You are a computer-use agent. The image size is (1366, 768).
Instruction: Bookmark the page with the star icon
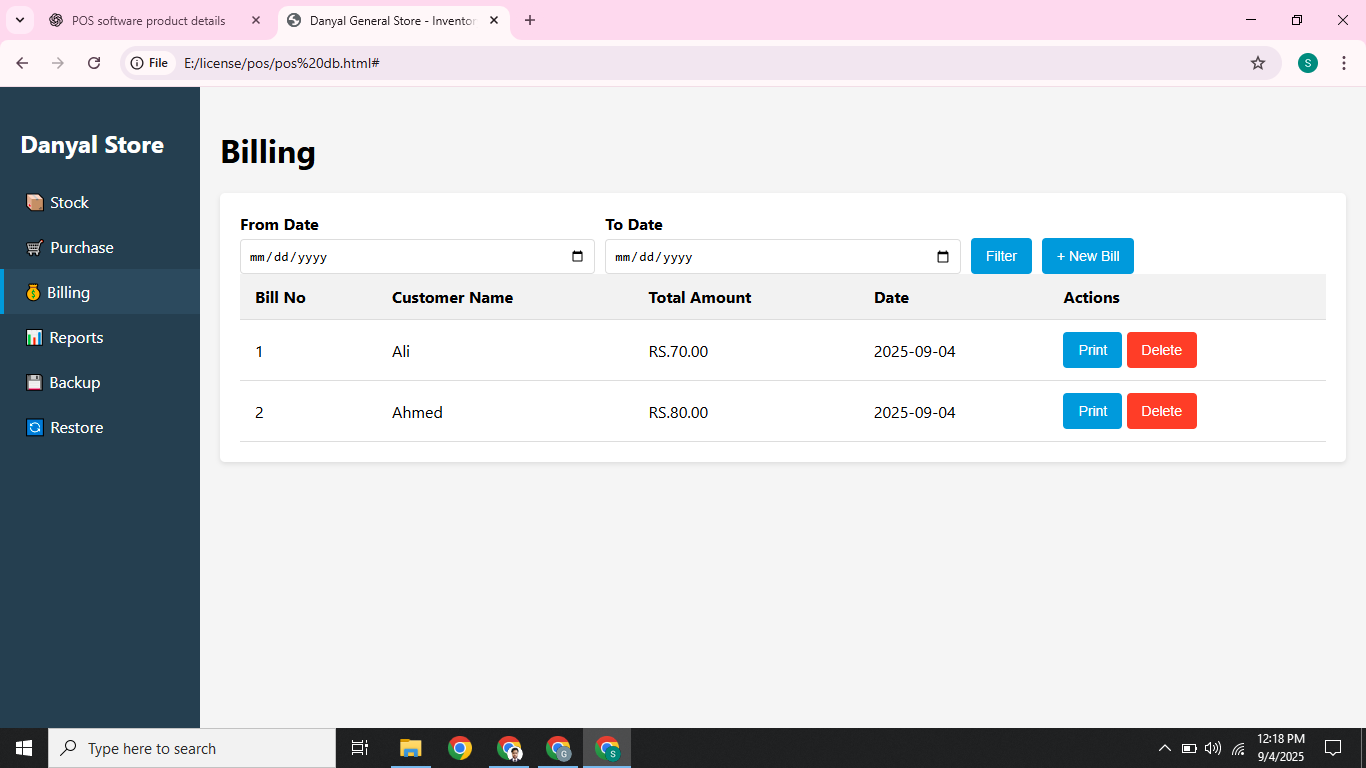coord(1258,62)
